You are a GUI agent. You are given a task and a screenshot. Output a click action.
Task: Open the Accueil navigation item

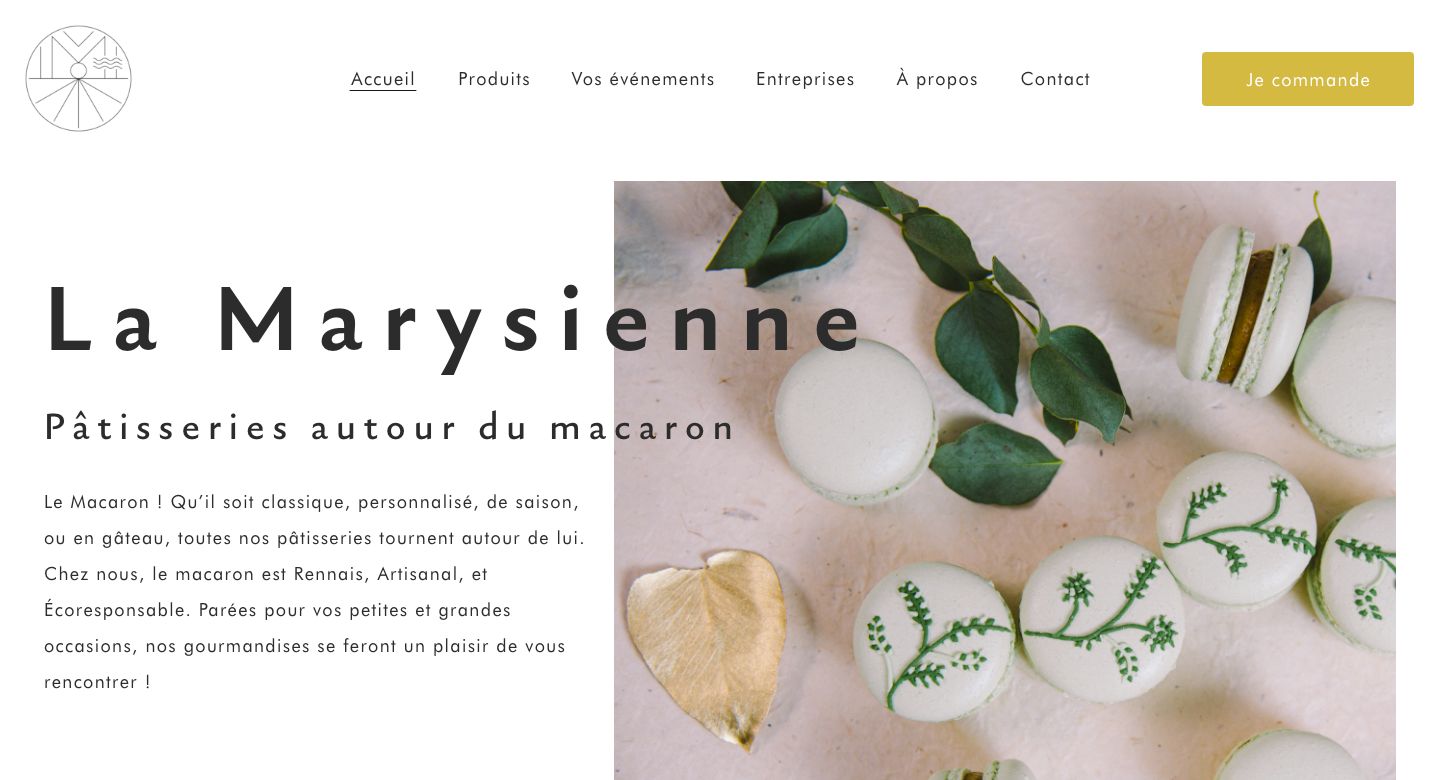tap(383, 79)
